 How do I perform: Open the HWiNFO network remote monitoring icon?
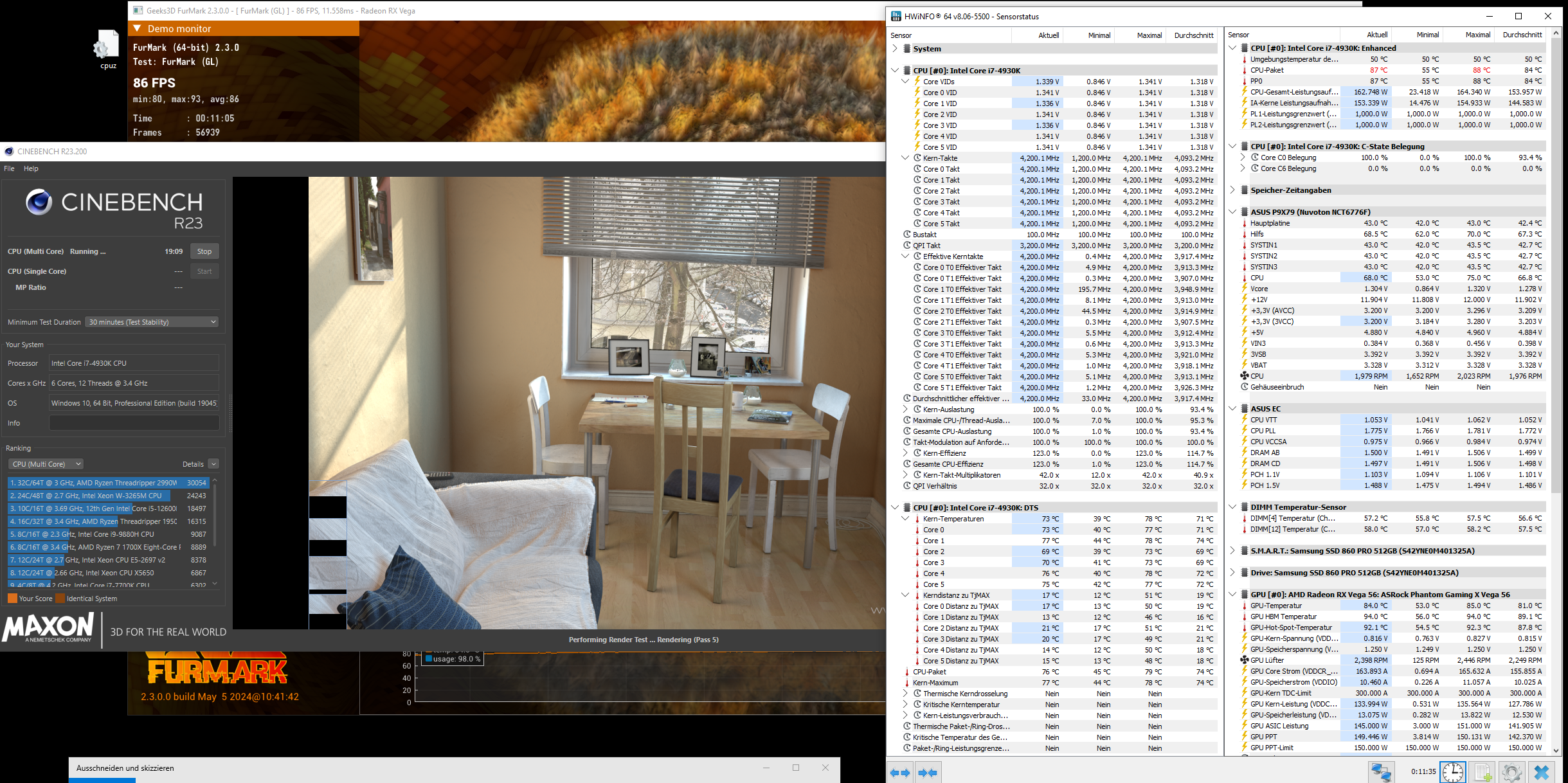tap(1381, 772)
